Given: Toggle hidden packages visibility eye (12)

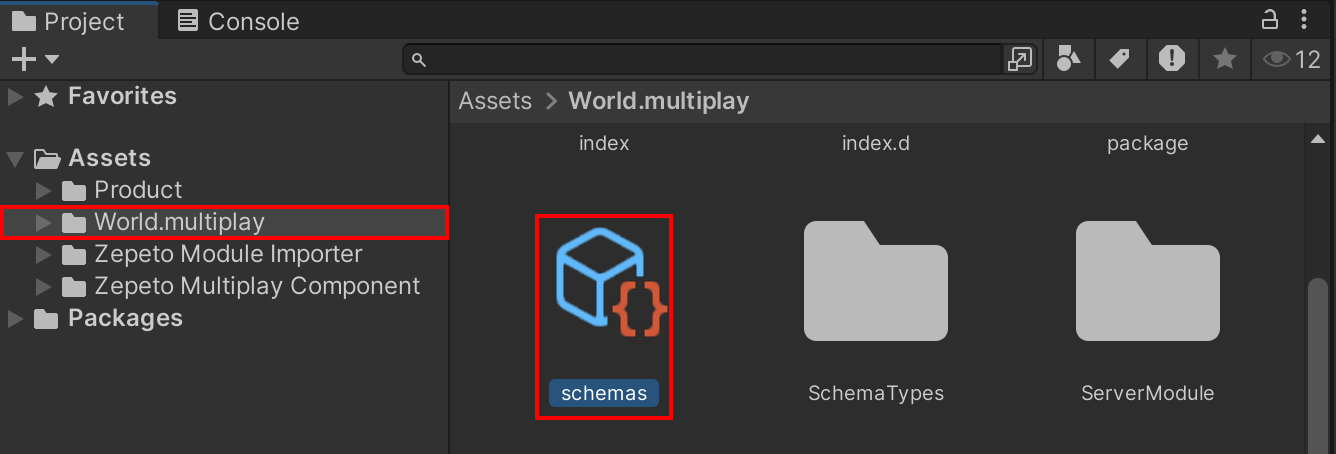Looking at the screenshot, I should point(1292,59).
